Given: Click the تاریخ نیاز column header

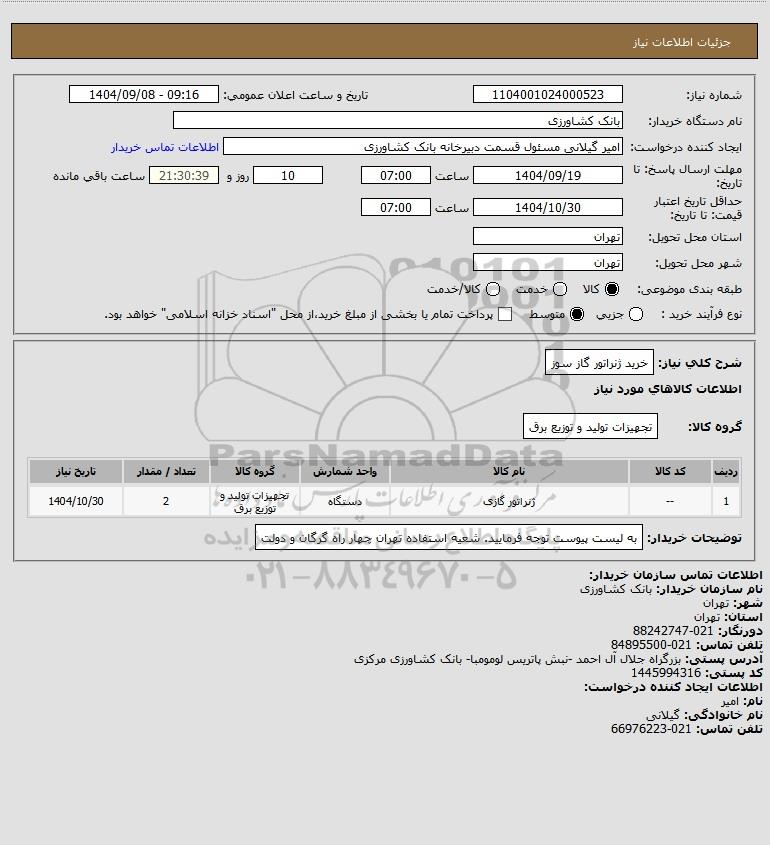Looking at the screenshot, I should [76, 472].
